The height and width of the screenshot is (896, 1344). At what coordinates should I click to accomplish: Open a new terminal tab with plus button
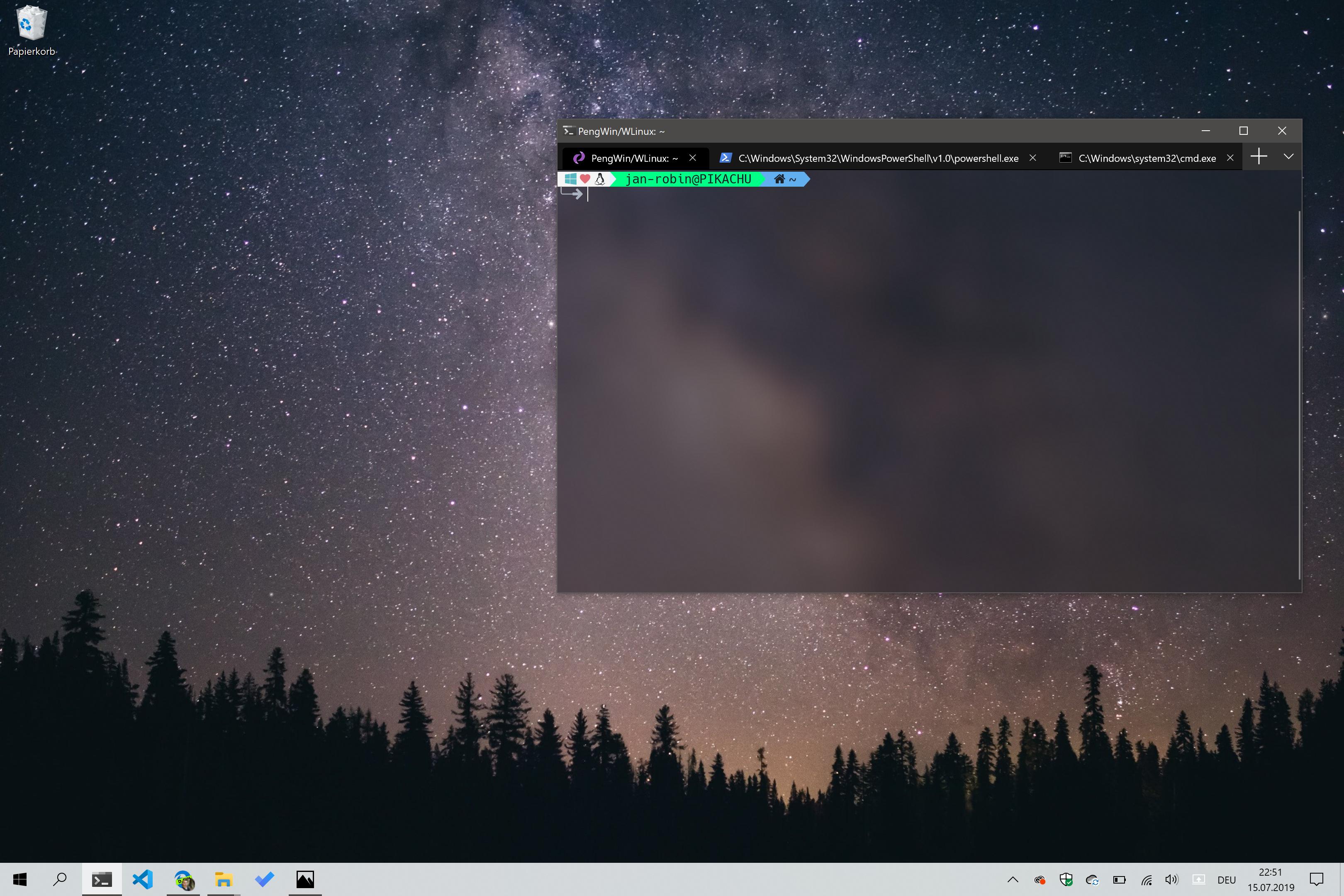(x=1258, y=156)
